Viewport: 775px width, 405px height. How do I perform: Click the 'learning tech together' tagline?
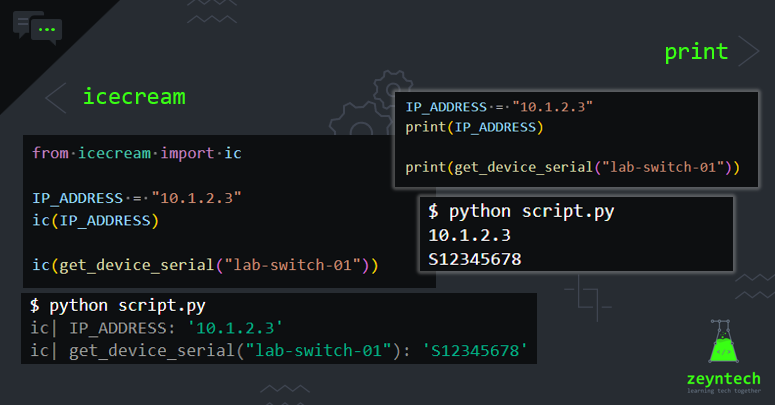pyautogui.click(x=724, y=391)
